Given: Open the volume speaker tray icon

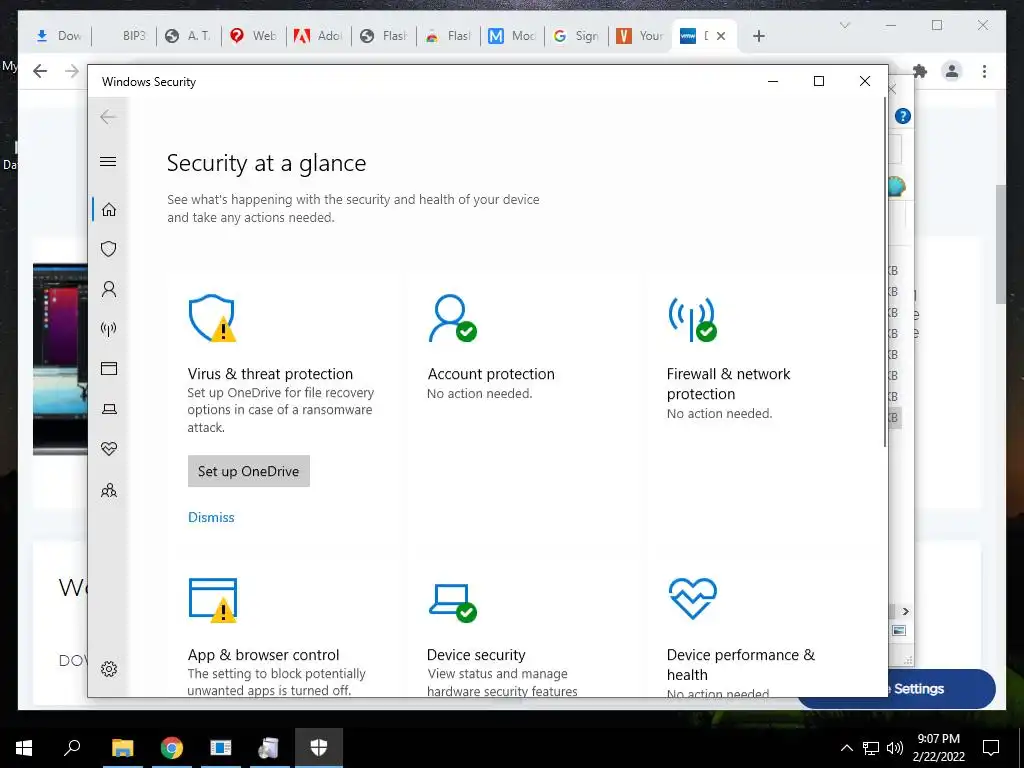Looking at the screenshot, I should [x=895, y=748].
